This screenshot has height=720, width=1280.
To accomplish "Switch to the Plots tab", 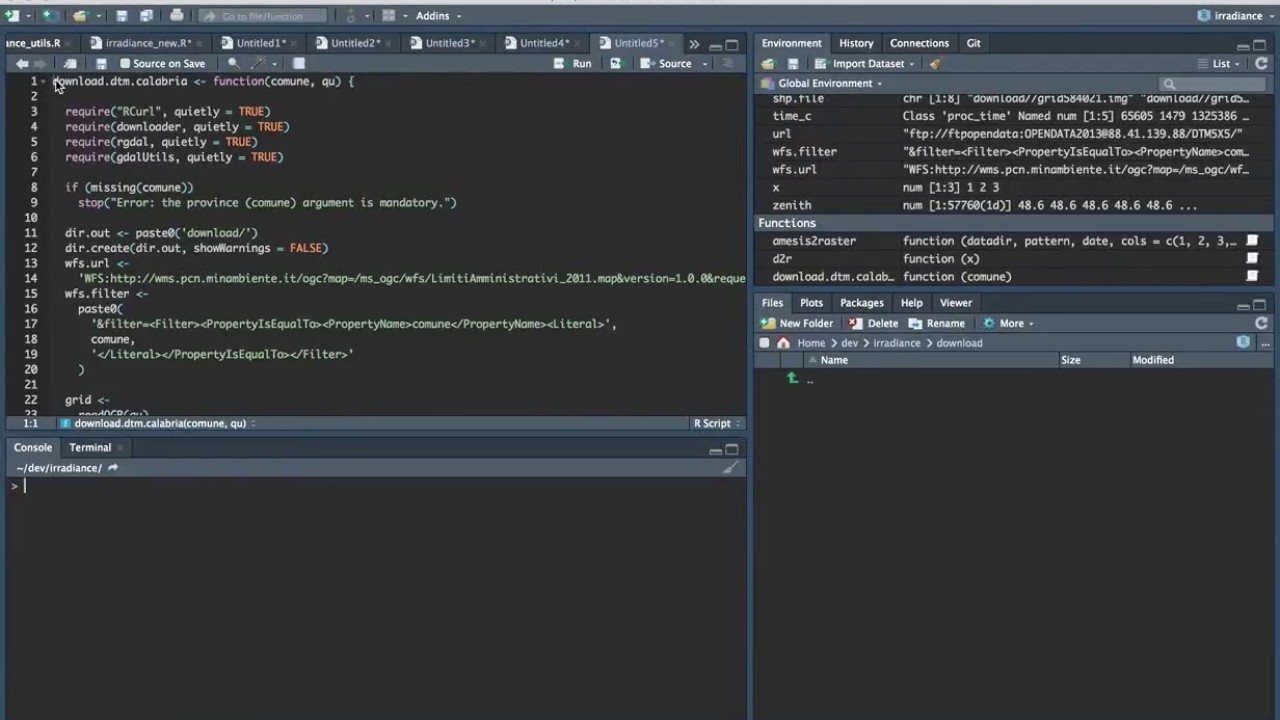I will click(x=811, y=303).
